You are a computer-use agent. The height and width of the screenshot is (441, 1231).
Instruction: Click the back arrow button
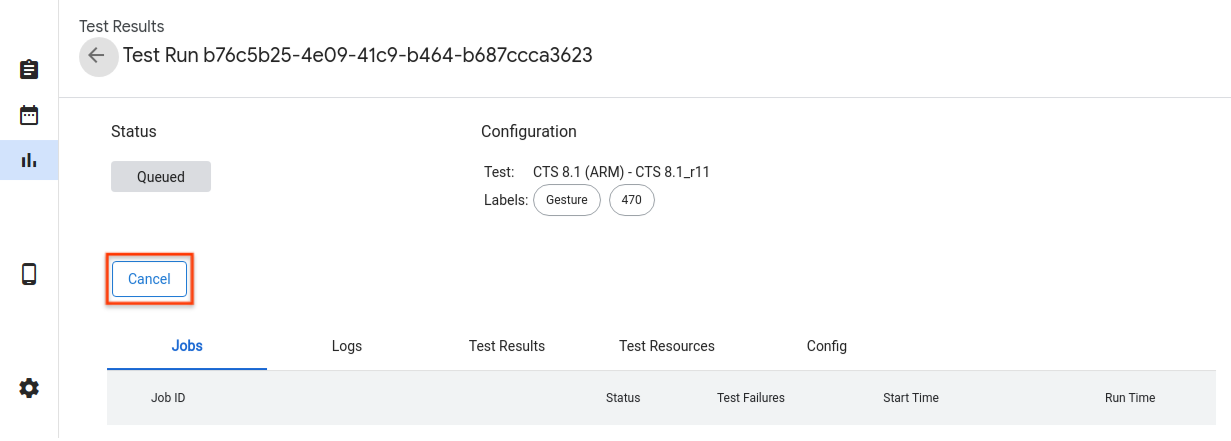97,56
